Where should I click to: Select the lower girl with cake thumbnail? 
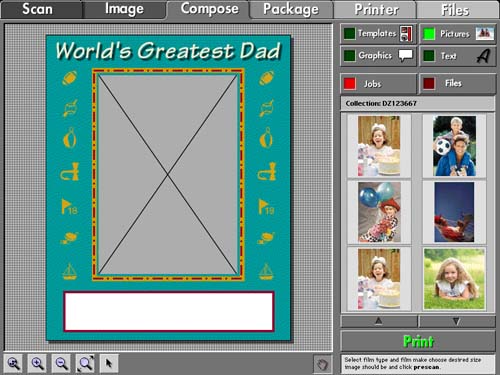pos(379,279)
